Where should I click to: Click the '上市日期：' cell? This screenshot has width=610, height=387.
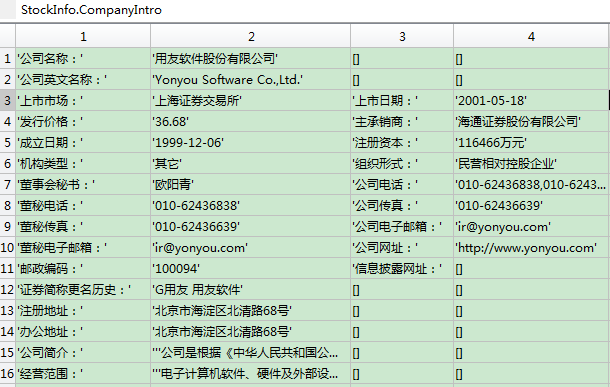point(402,101)
